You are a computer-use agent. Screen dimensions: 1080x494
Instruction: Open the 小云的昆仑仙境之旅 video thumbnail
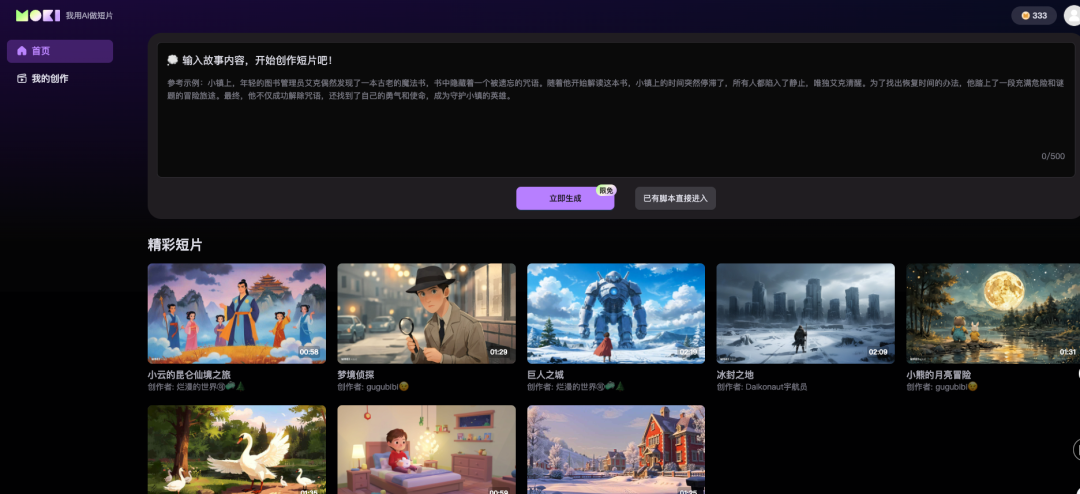pyautogui.click(x=236, y=313)
